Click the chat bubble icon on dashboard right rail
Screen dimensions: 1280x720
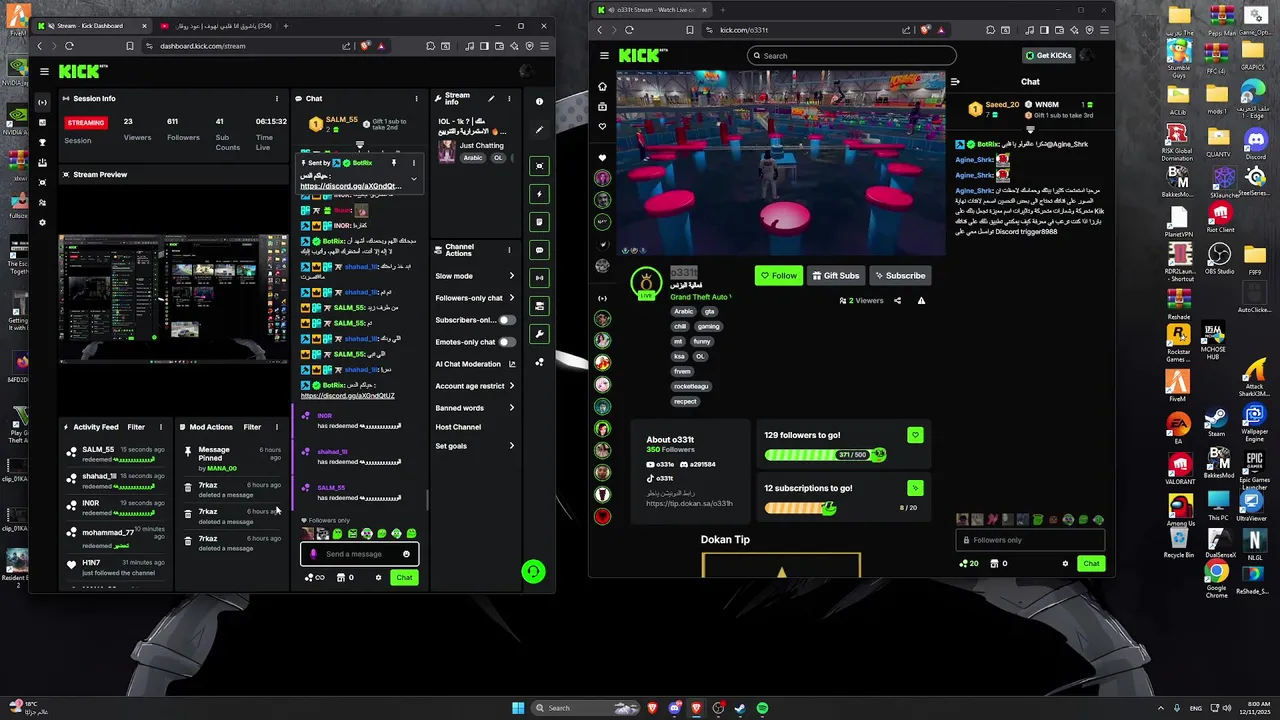pos(540,250)
